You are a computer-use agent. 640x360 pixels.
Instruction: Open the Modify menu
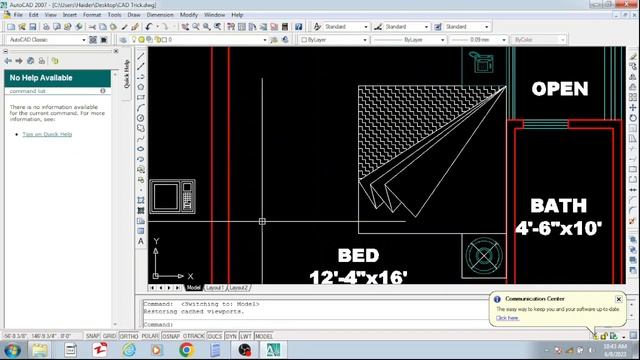pos(189,15)
